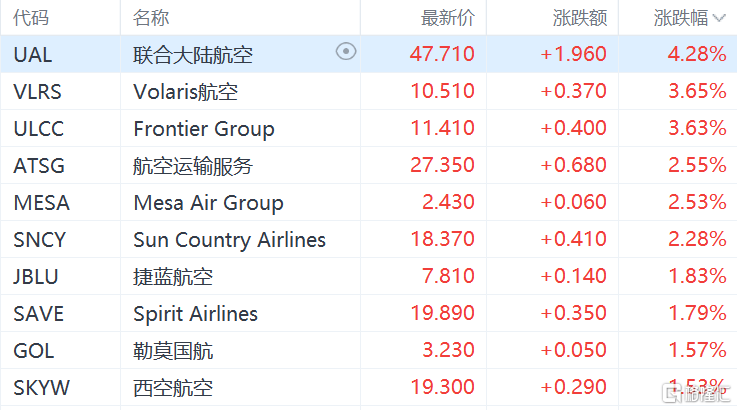Viewport: 737px width, 410px height.
Task: Open Sun Country Airlines stock
Action: (x=230, y=239)
